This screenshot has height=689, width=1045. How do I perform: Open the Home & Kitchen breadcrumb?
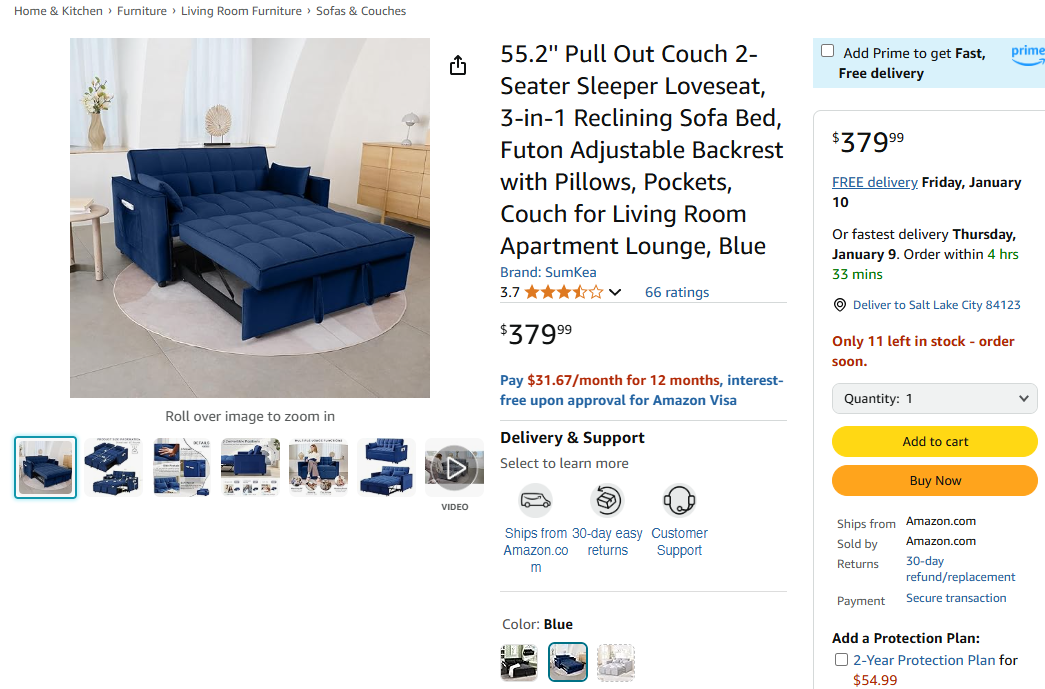(56, 10)
